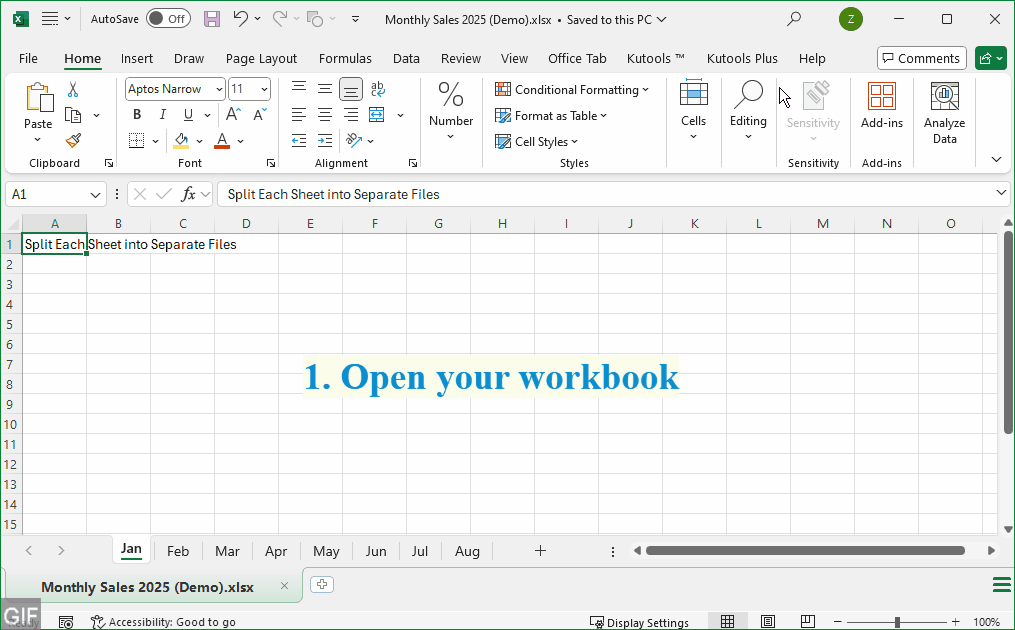Screen dimensions: 1015x630
Task: Click the zoom slider handle
Action: (897, 622)
